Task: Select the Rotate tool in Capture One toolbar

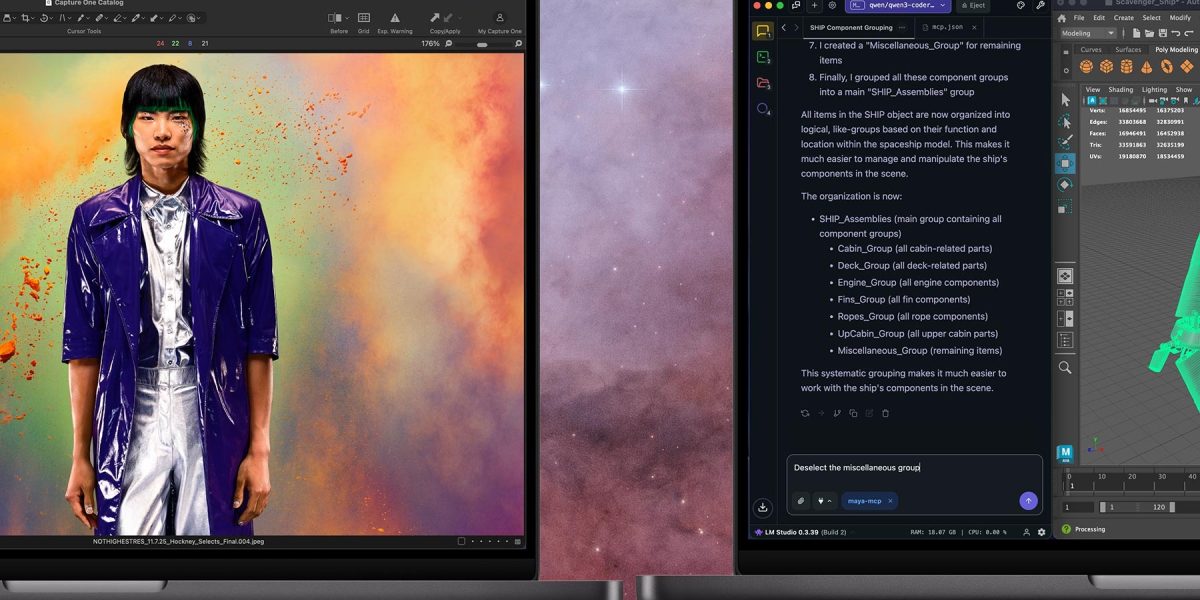Action: pyautogui.click(x=44, y=18)
